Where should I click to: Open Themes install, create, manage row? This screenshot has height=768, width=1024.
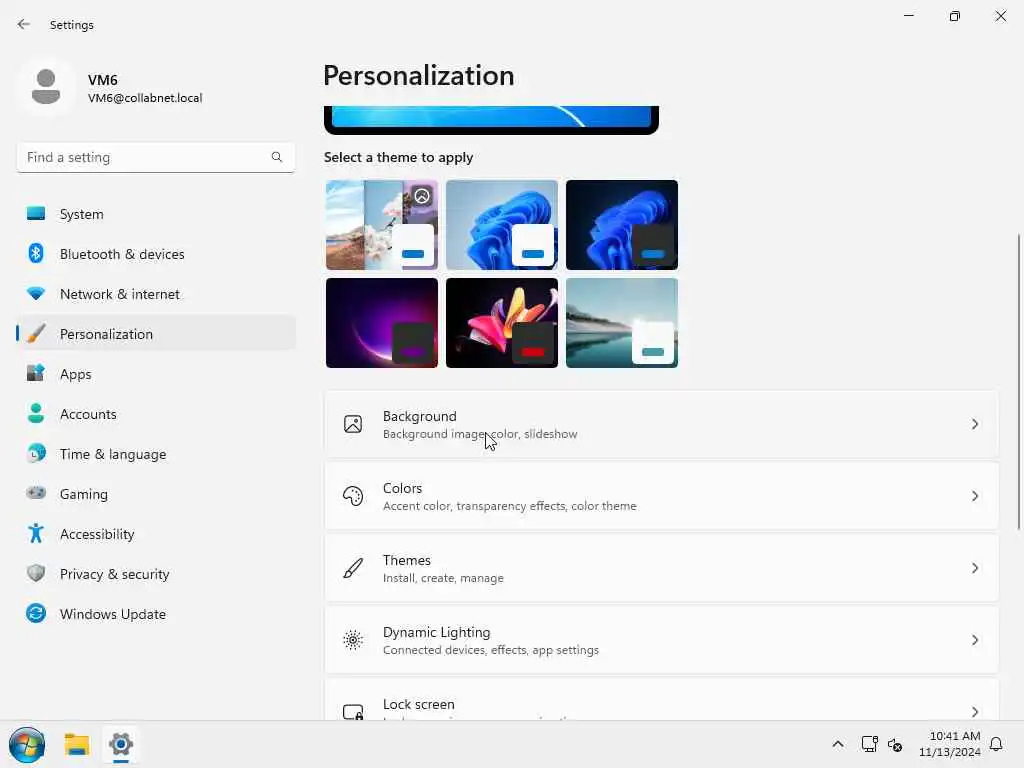(661, 568)
